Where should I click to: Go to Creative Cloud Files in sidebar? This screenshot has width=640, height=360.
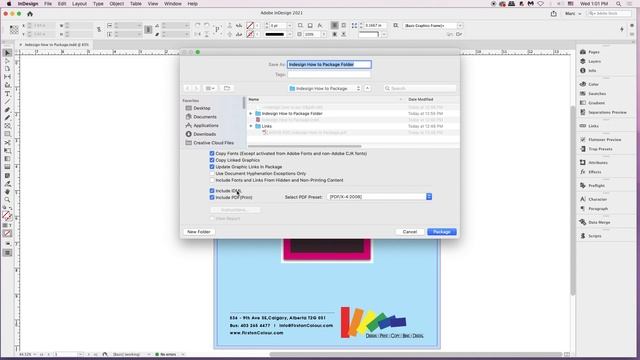click(x=209, y=143)
